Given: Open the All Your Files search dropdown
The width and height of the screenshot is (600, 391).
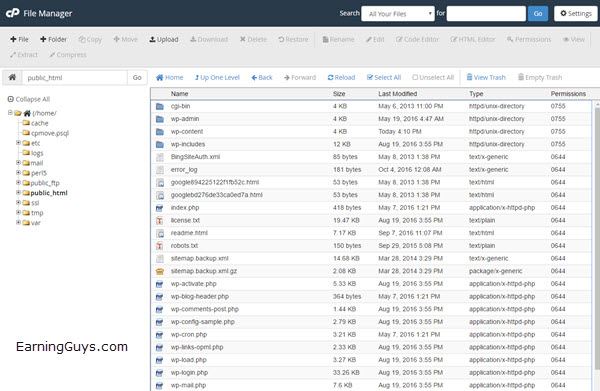Looking at the screenshot, I should click(398, 14).
